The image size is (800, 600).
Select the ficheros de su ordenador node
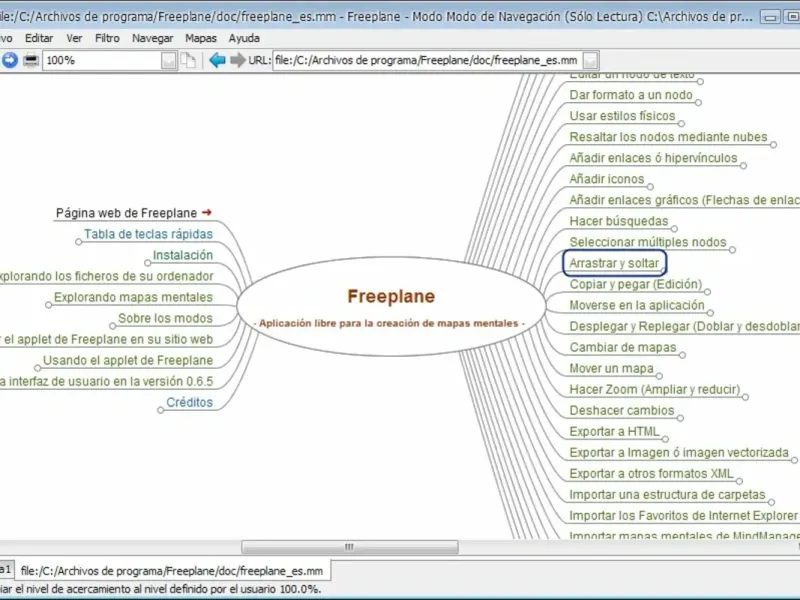106,276
